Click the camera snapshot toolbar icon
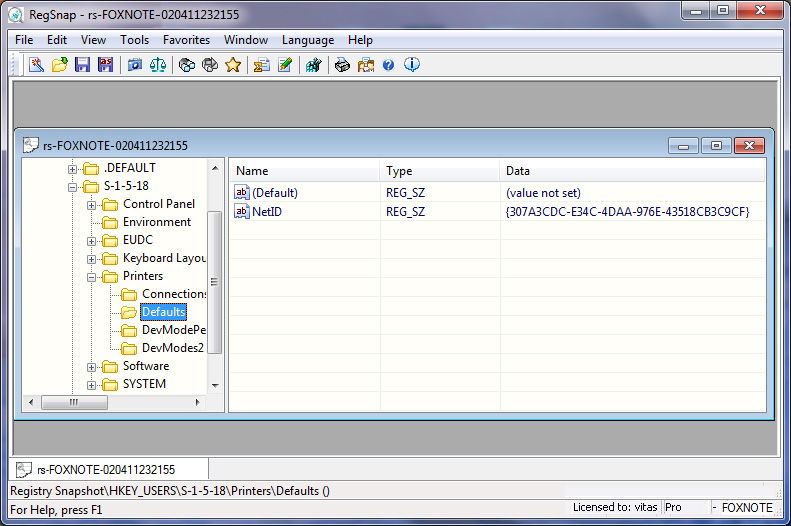The height and width of the screenshot is (526, 791). tap(135, 65)
